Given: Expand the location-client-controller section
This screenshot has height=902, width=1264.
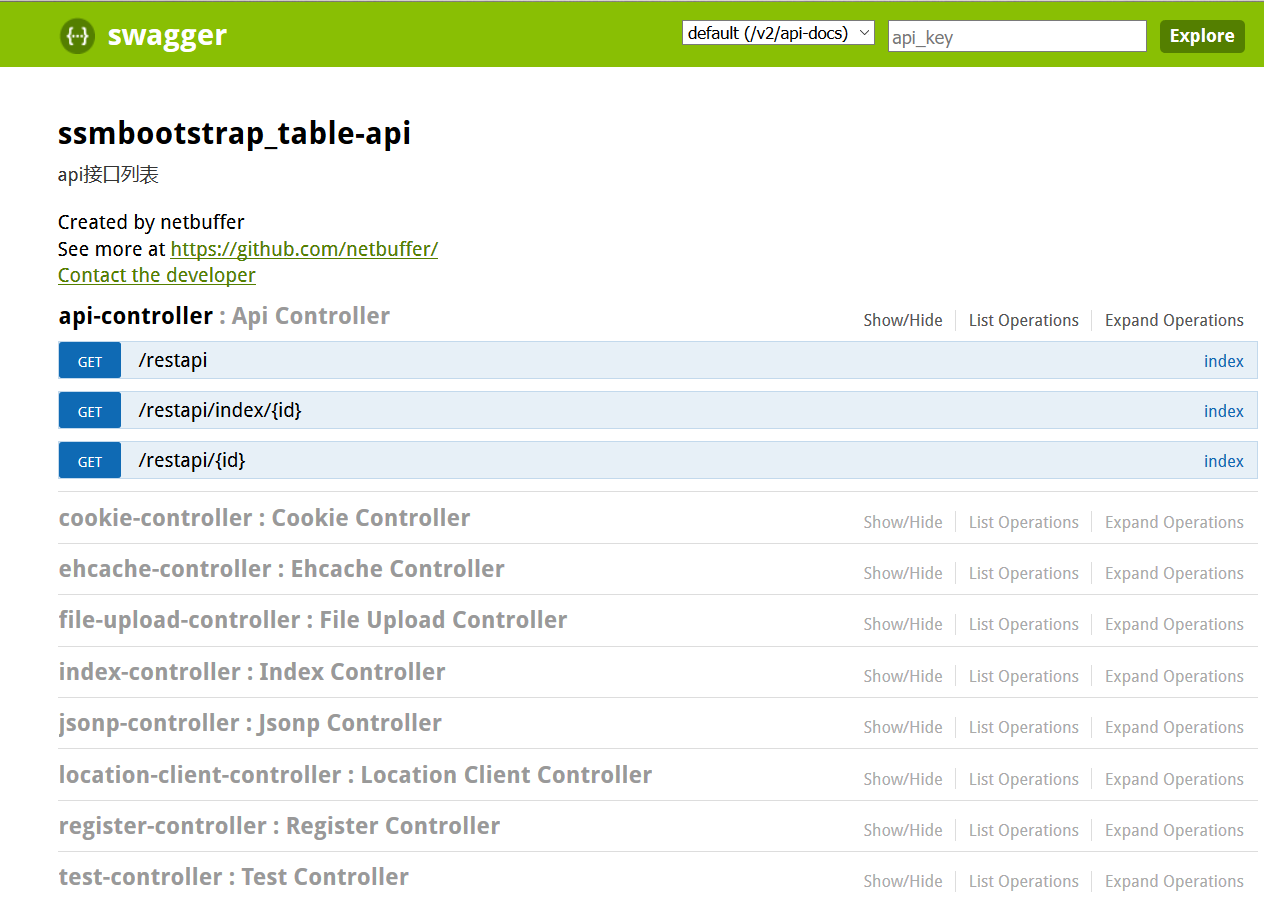Looking at the screenshot, I should 355,775.
